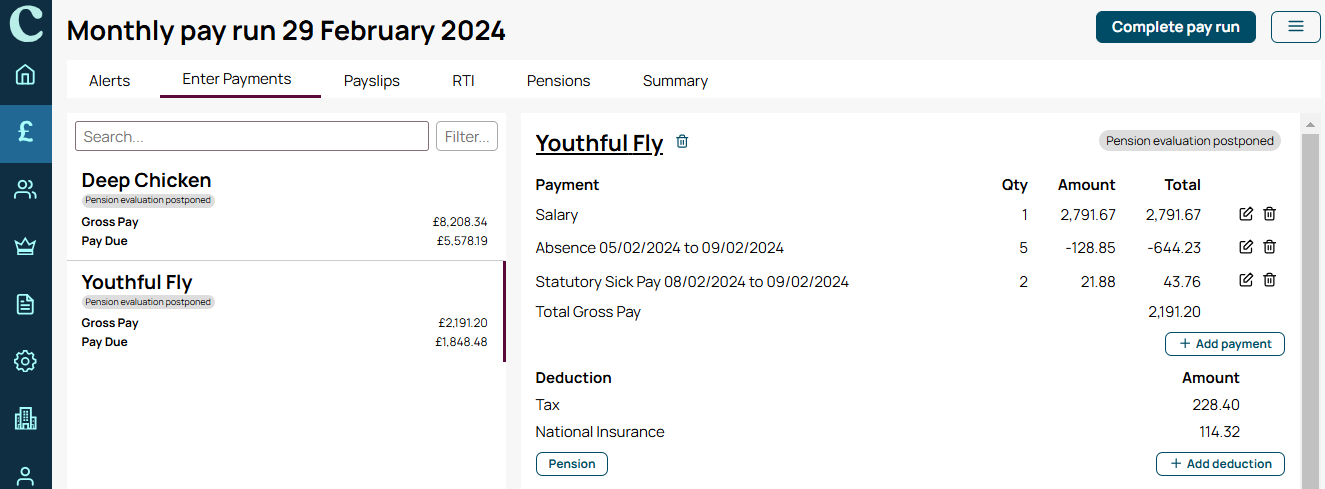Image resolution: width=1325 pixels, height=489 pixels.
Task: Click the employee Search field
Action: [x=252, y=136]
